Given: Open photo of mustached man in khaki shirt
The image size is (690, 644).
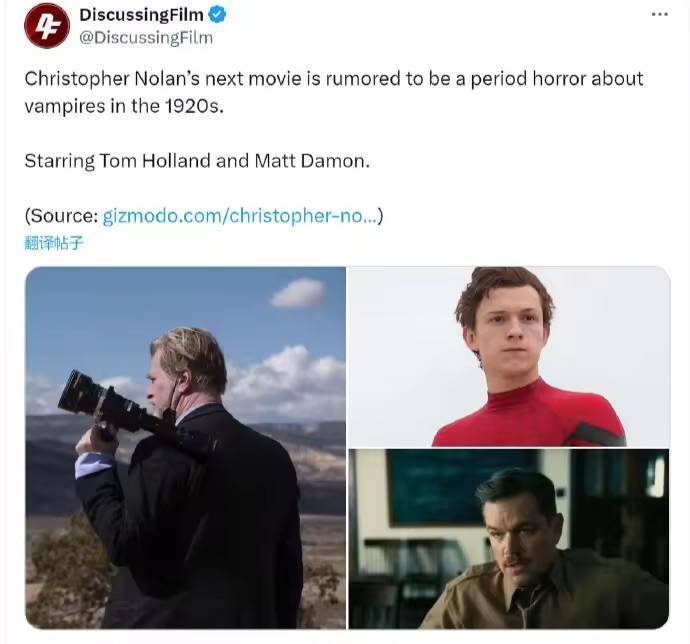Looking at the screenshot, I should [x=509, y=539].
